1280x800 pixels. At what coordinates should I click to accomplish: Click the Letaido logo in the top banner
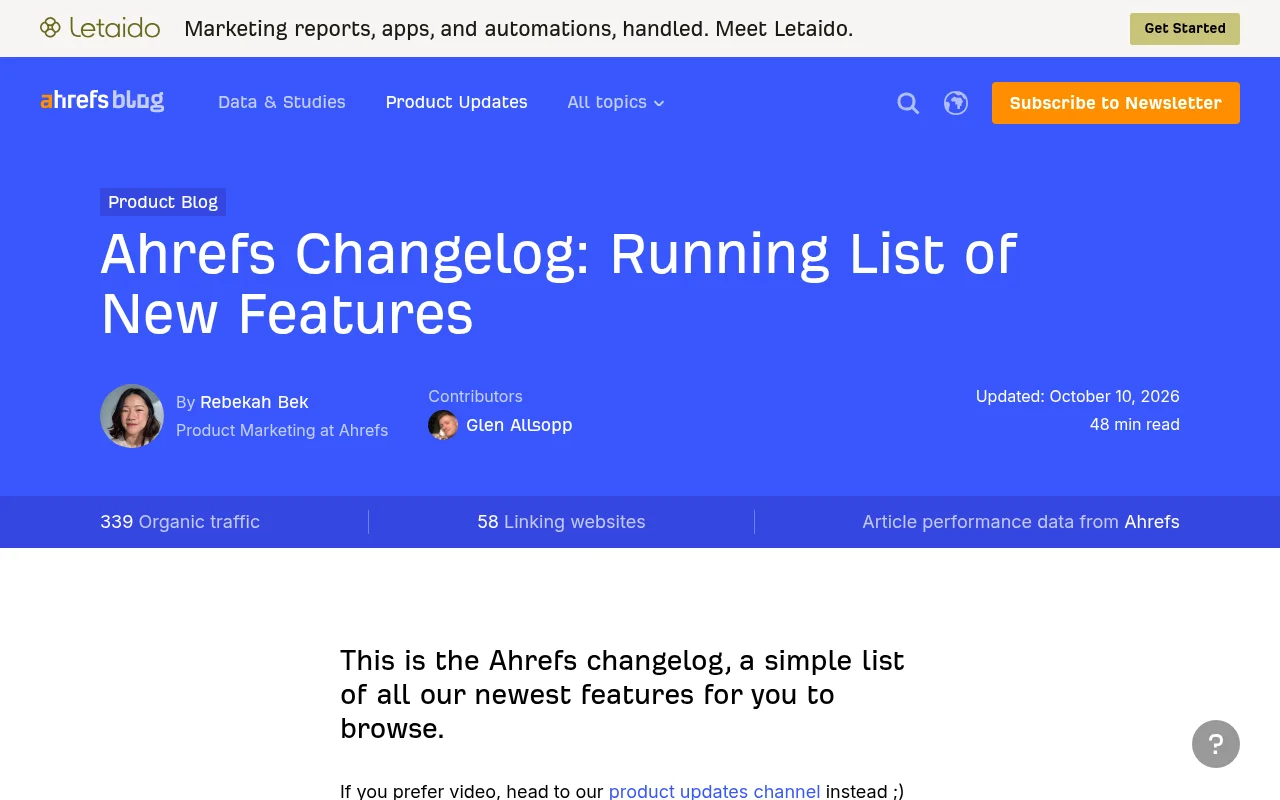(100, 28)
